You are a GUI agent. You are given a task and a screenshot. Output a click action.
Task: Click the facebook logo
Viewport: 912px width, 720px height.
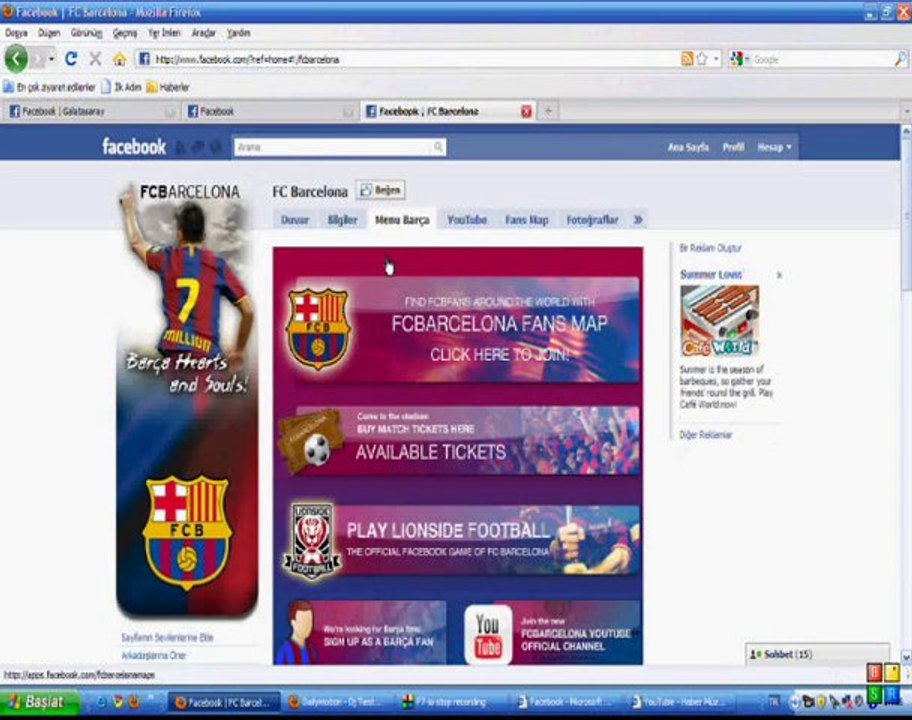tap(134, 147)
